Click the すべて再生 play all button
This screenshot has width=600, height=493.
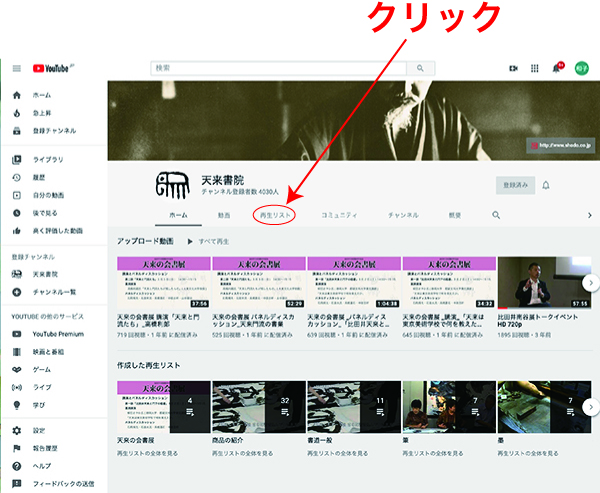[208, 242]
